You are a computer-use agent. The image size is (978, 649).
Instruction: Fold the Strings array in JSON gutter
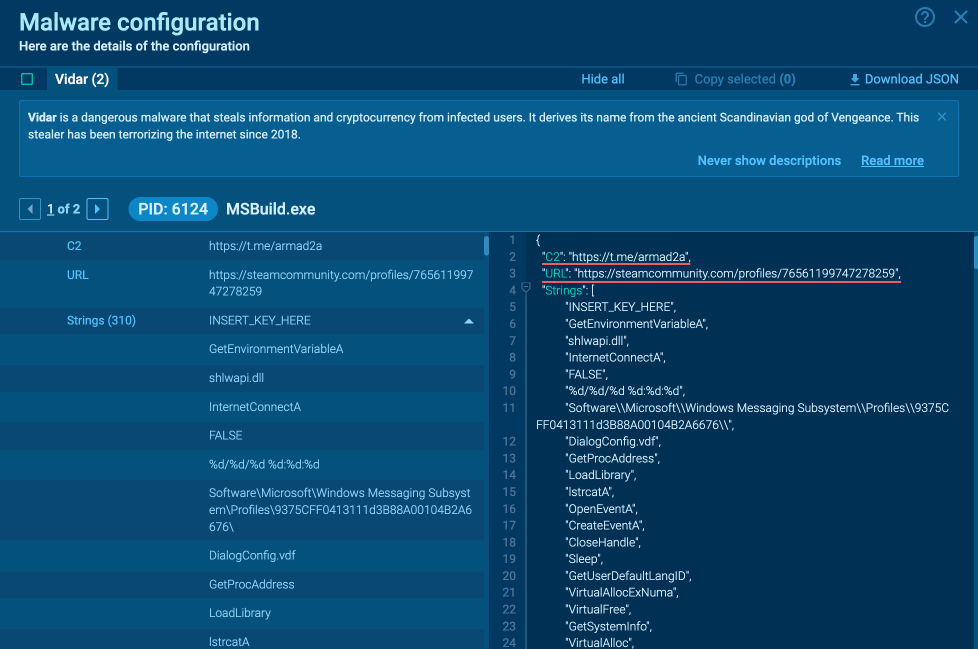[527, 289]
